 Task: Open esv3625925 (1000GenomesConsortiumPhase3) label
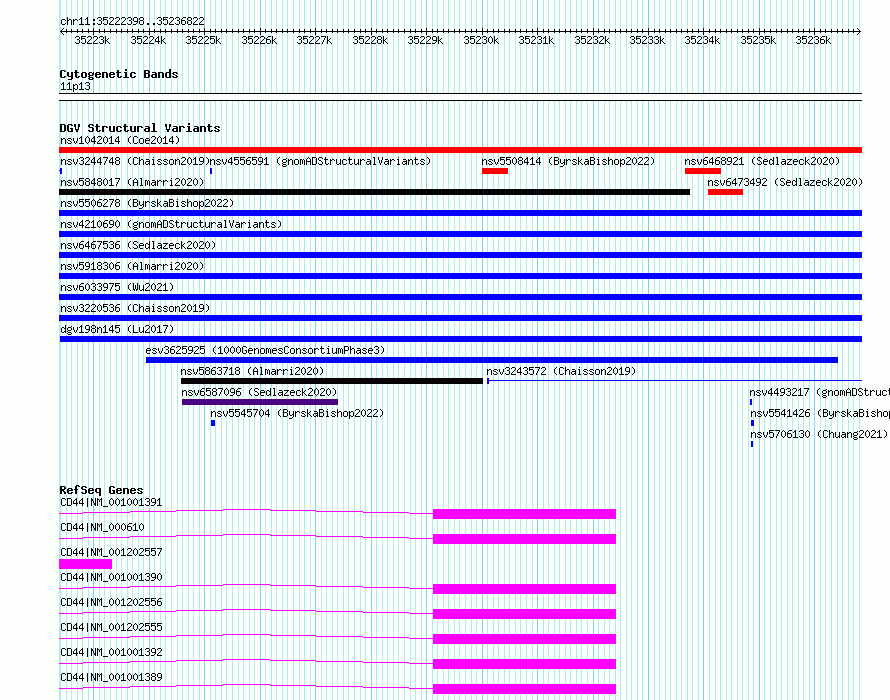tap(265, 350)
